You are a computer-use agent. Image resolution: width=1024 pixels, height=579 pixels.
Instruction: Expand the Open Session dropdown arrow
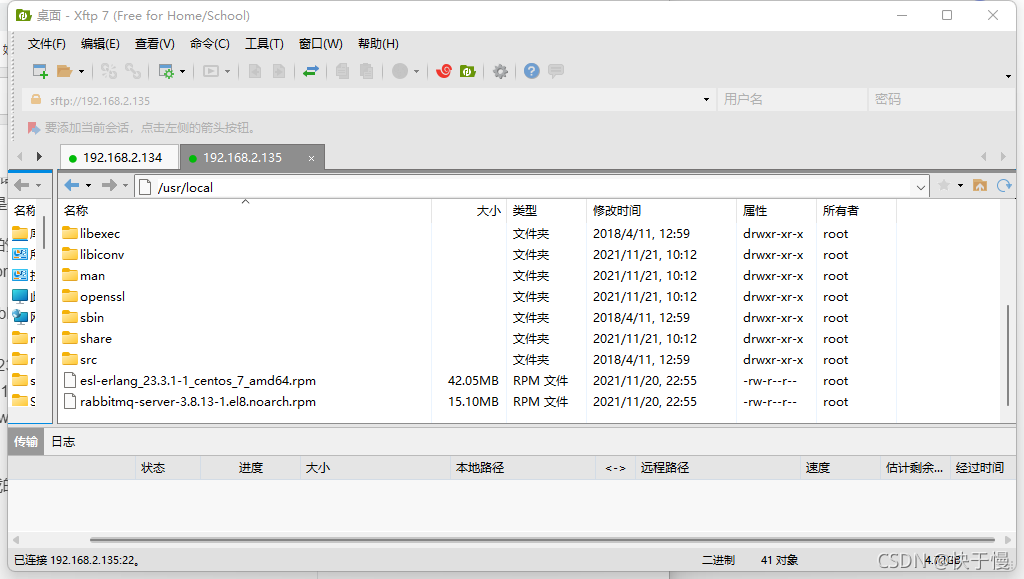(82, 72)
